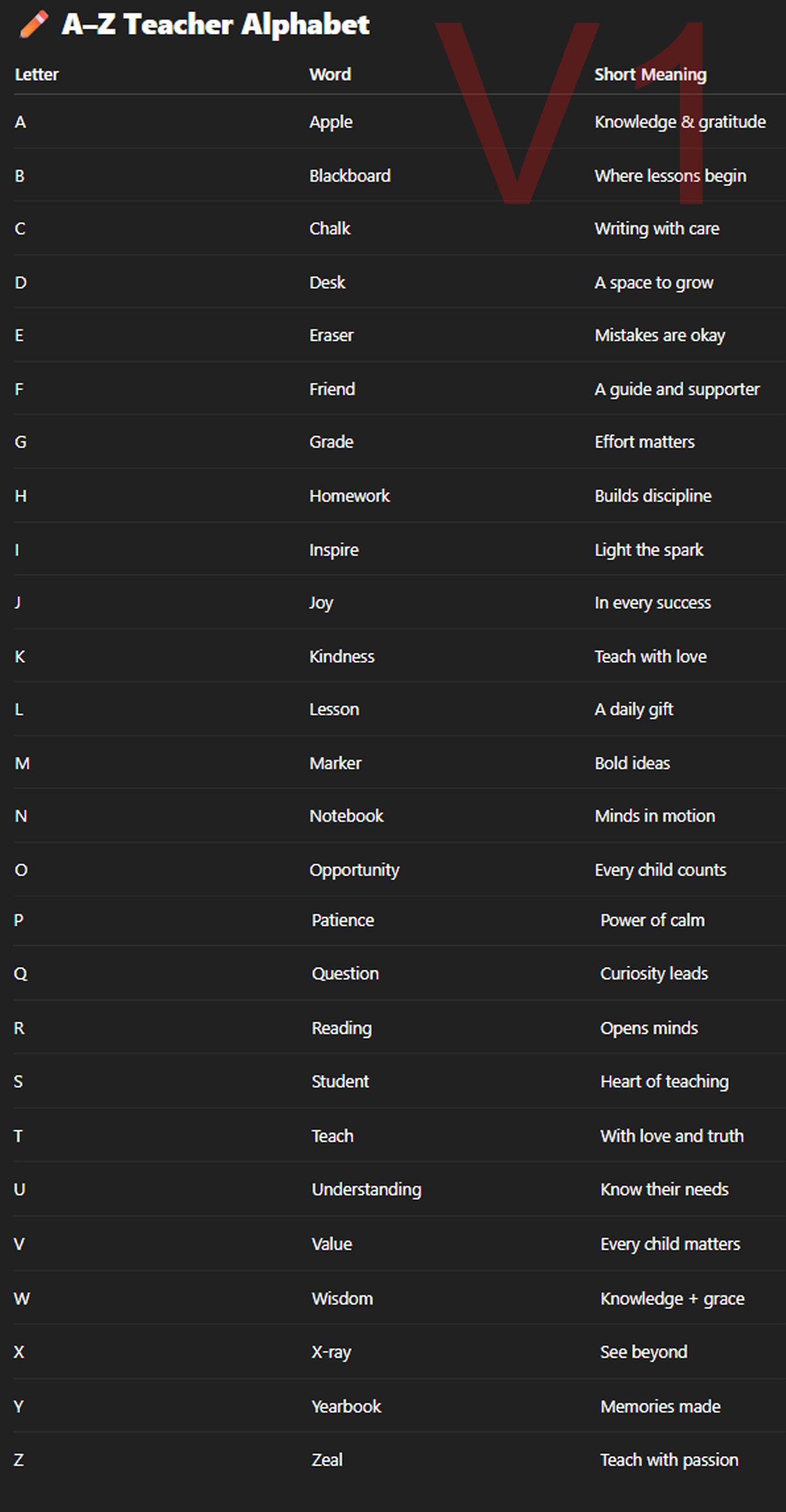
Task: Click 'A guide and supporter' meaning
Action: tap(677, 390)
